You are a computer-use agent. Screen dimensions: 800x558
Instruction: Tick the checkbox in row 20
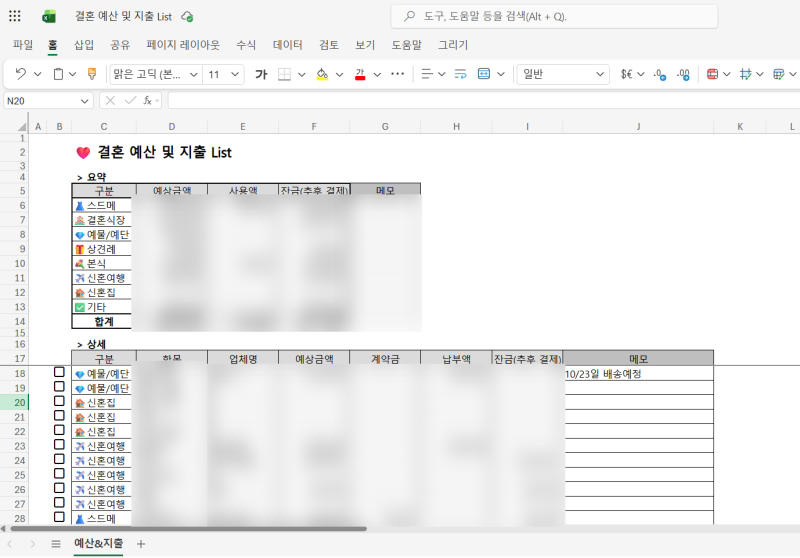coord(59,401)
